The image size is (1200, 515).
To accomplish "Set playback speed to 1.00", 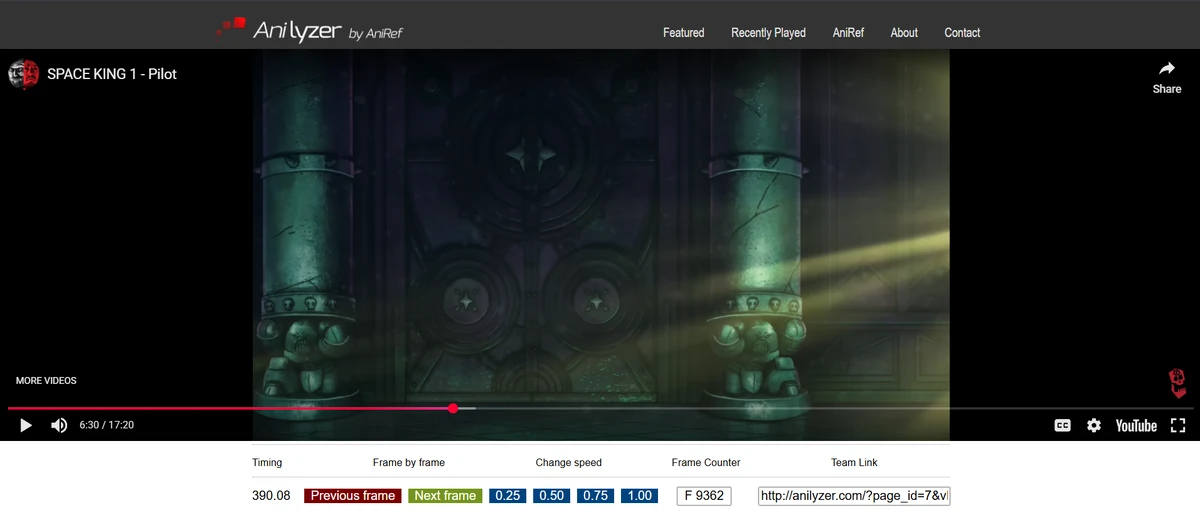I will click(x=640, y=496).
